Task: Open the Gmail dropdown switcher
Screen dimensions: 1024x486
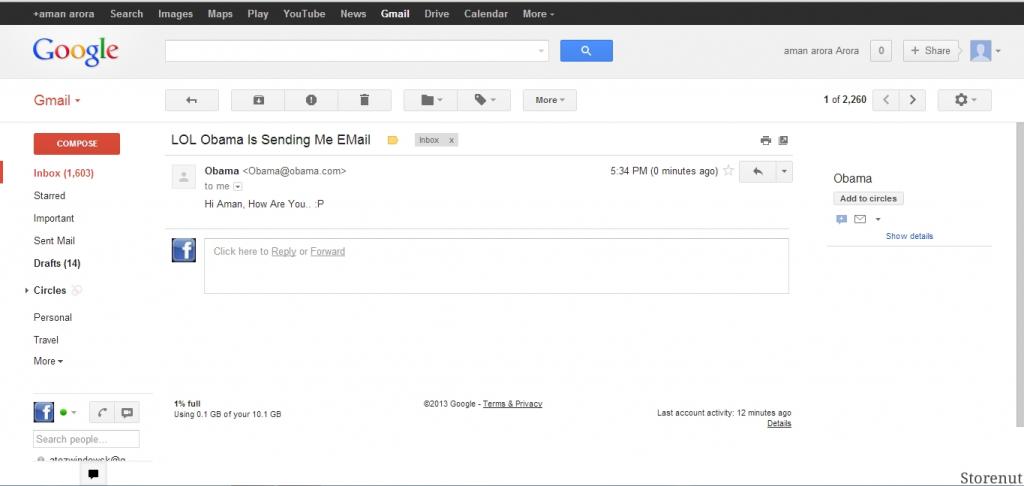Action: point(57,100)
